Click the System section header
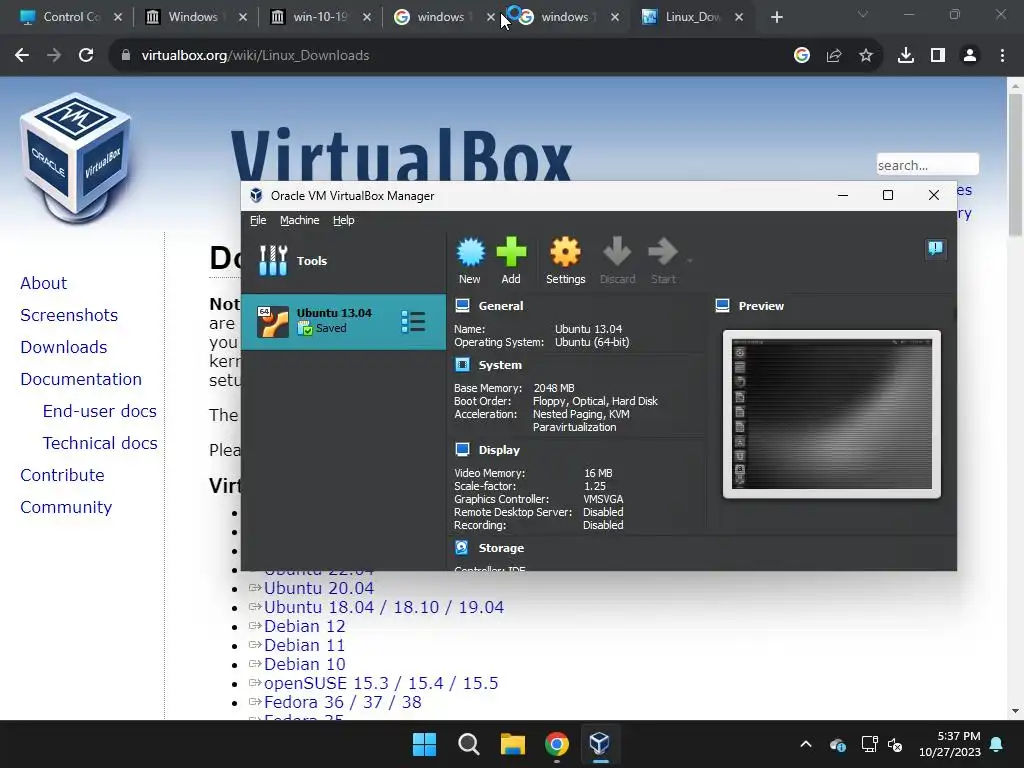 point(500,365)
